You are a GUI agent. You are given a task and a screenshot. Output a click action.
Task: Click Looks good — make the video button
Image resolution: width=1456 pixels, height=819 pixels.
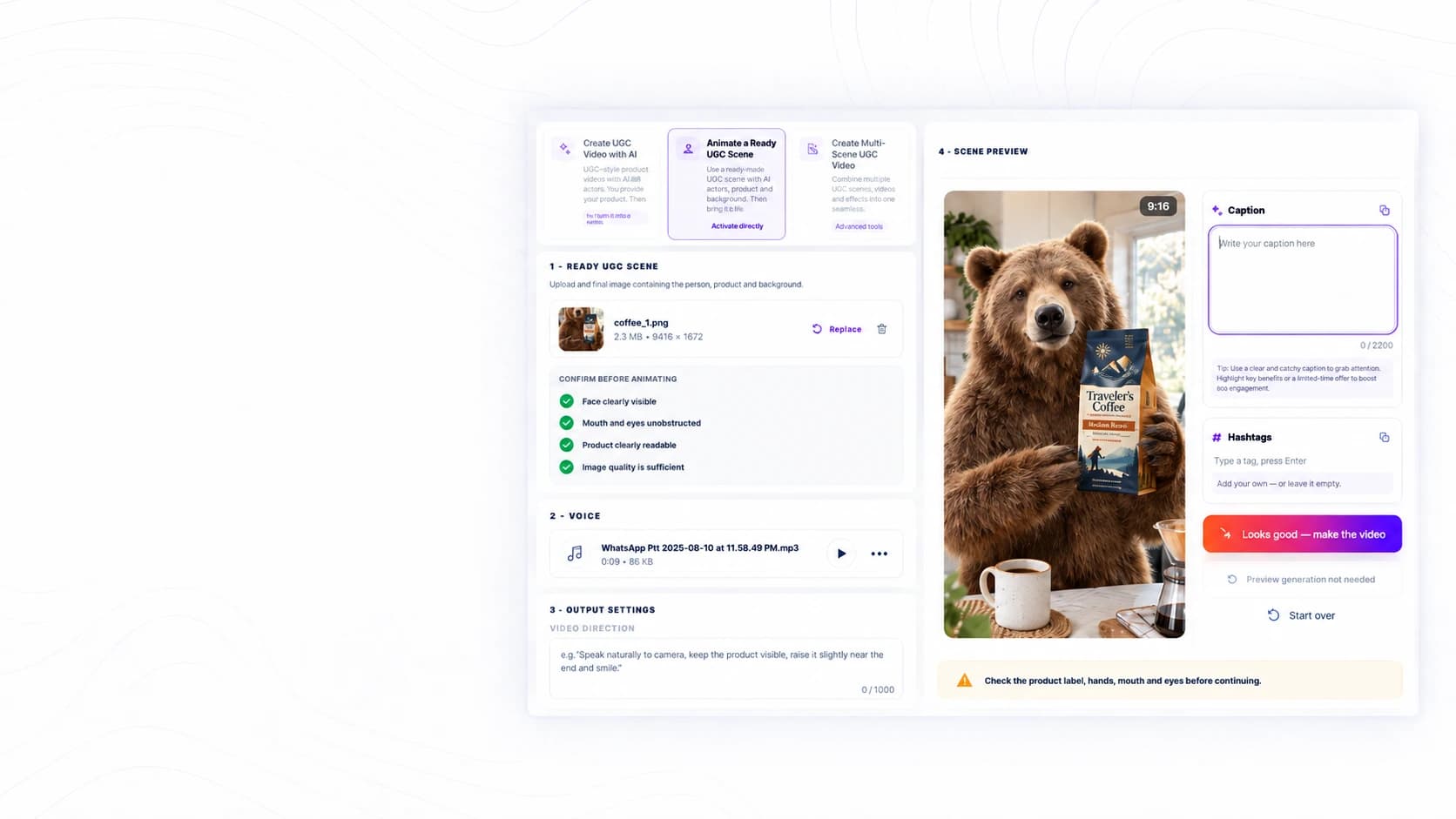click(1303, 534)
